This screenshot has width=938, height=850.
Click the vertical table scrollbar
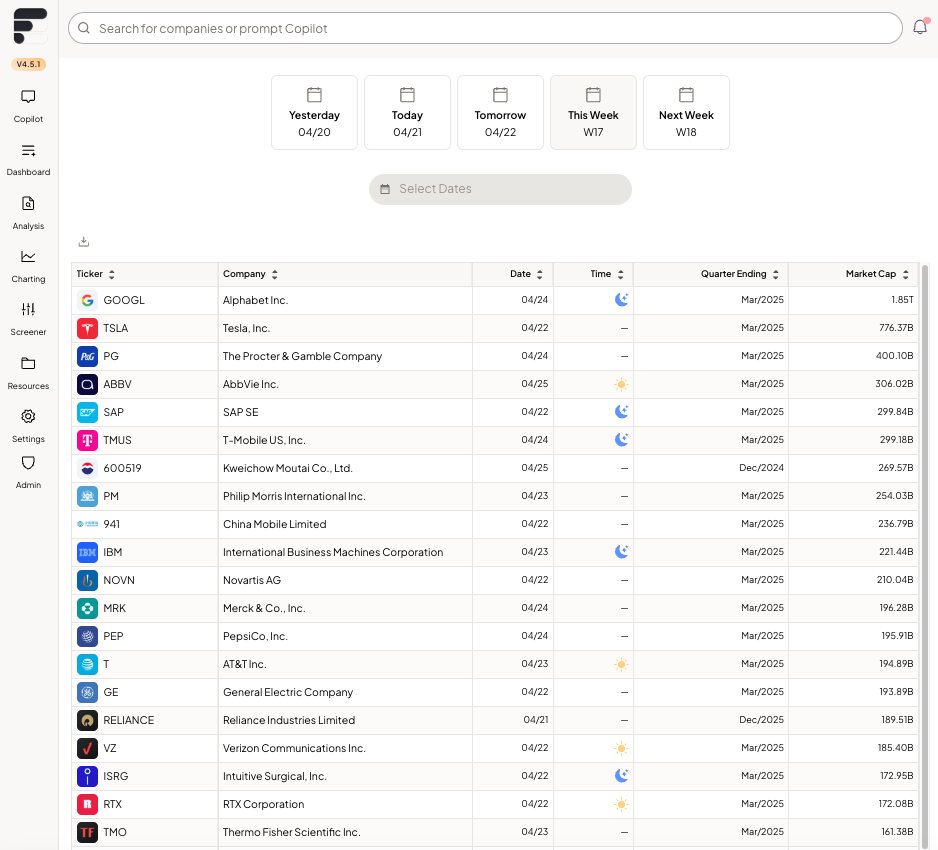pos(925,556)
